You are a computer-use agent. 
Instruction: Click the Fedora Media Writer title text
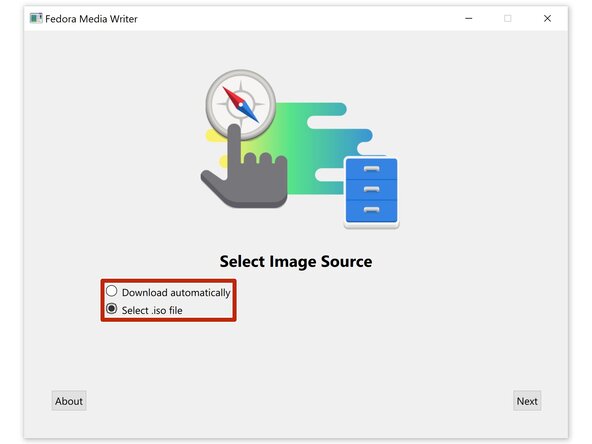(91, 19)
